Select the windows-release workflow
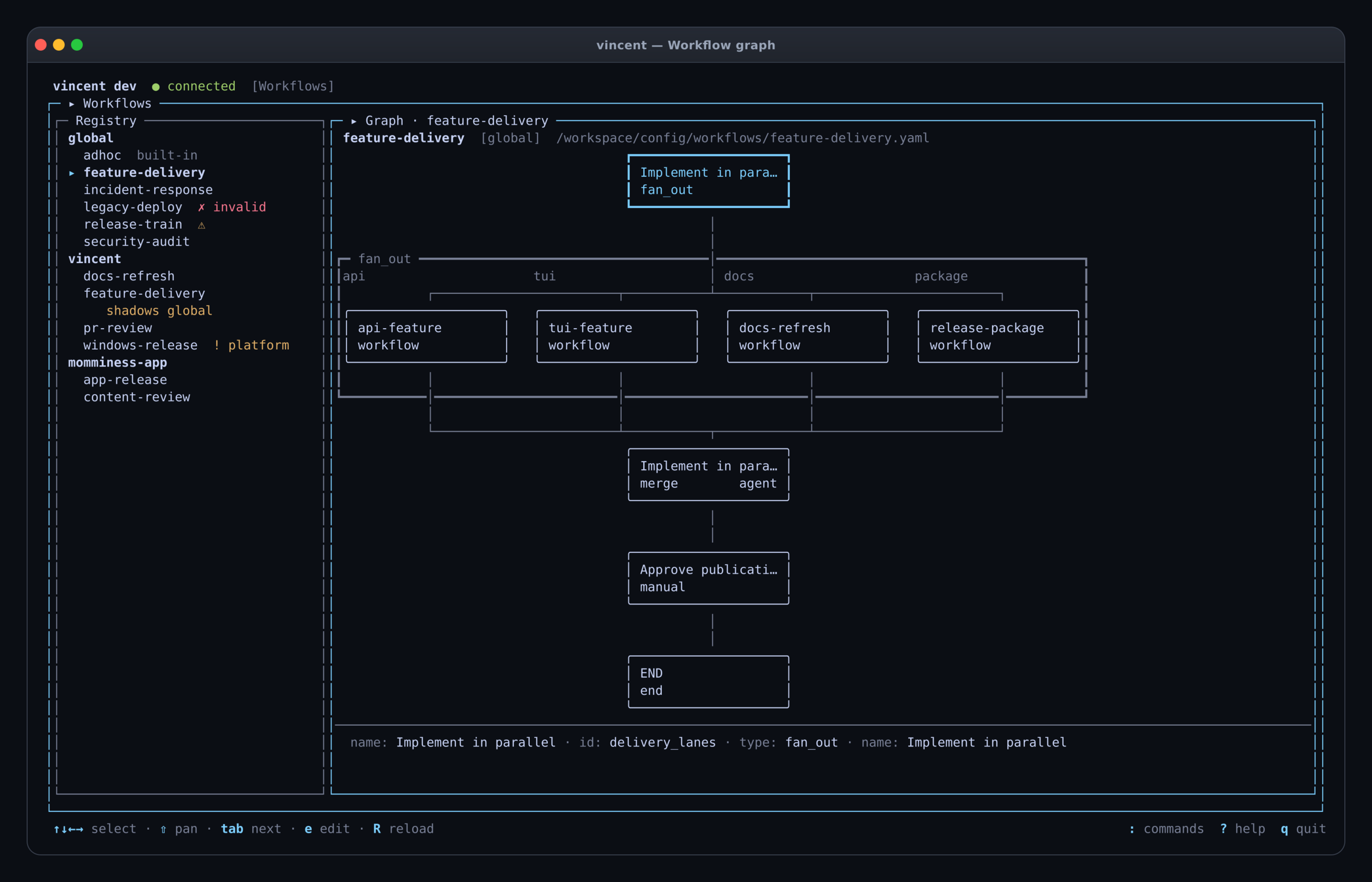1372x882 pixels. [x=140, y=346]
